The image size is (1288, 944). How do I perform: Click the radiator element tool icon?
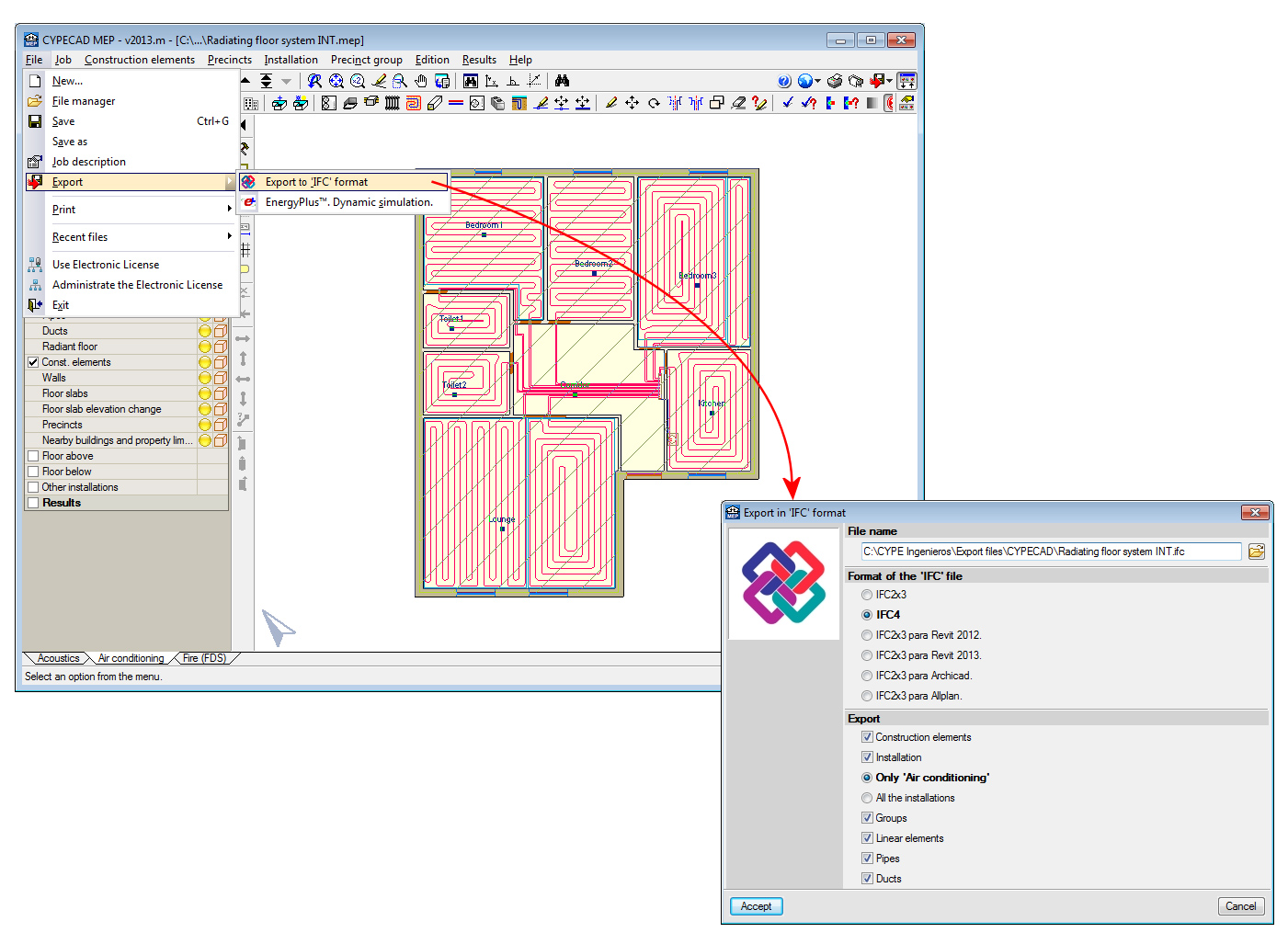click(393, 103)
